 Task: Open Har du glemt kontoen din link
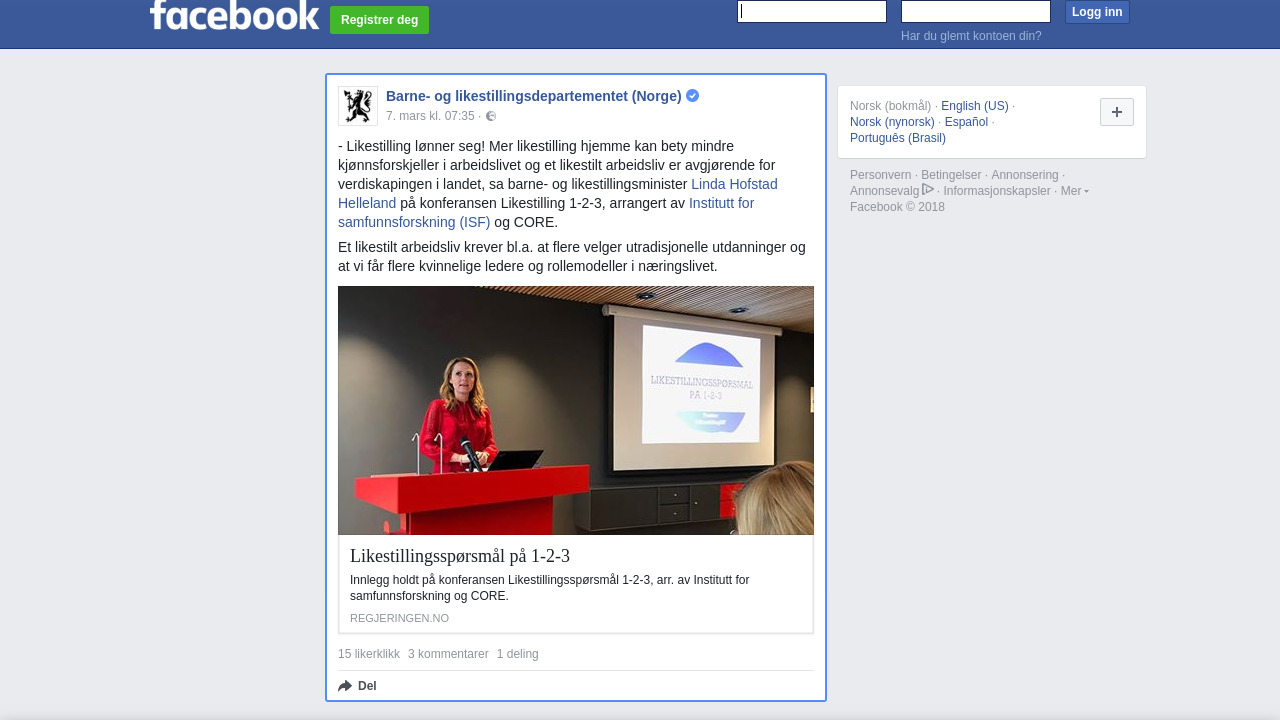click(971, 36)
